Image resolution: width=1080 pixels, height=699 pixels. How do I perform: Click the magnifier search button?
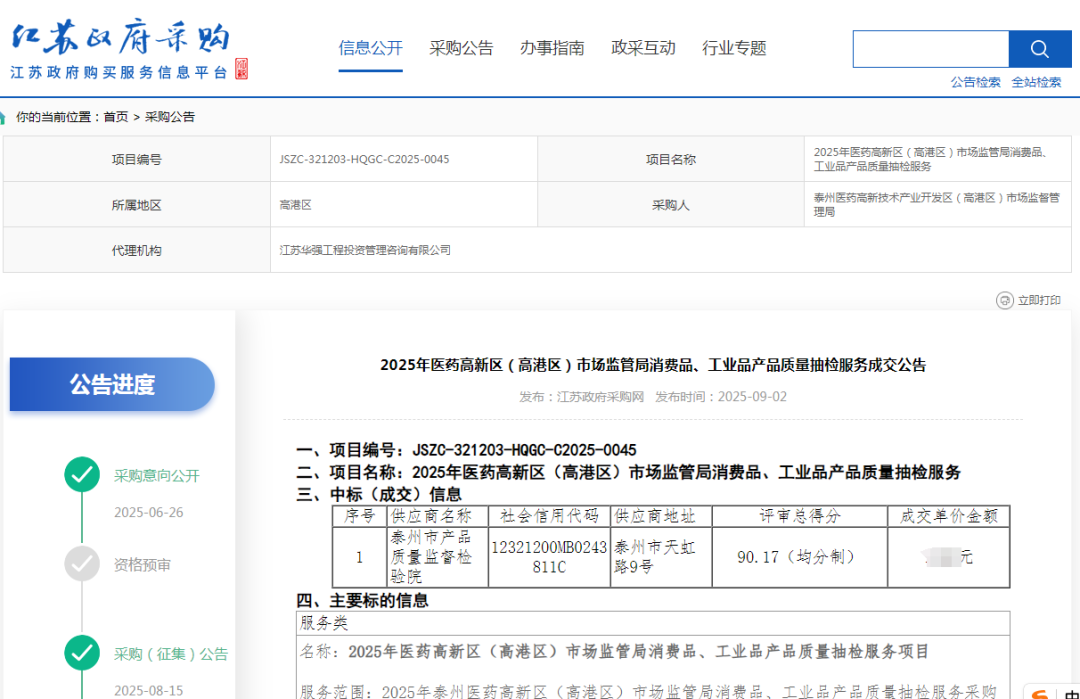(1040, 49)
